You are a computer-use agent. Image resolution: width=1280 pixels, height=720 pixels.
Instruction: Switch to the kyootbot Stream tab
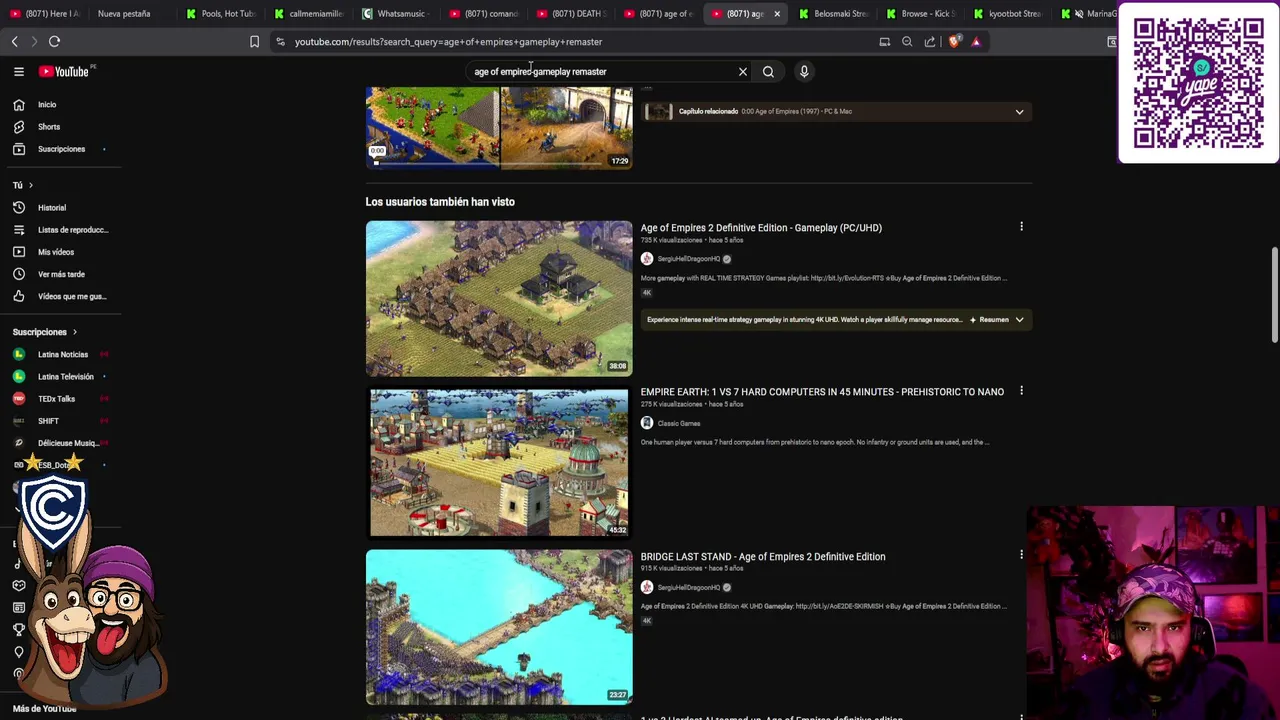click(1008, 14)
